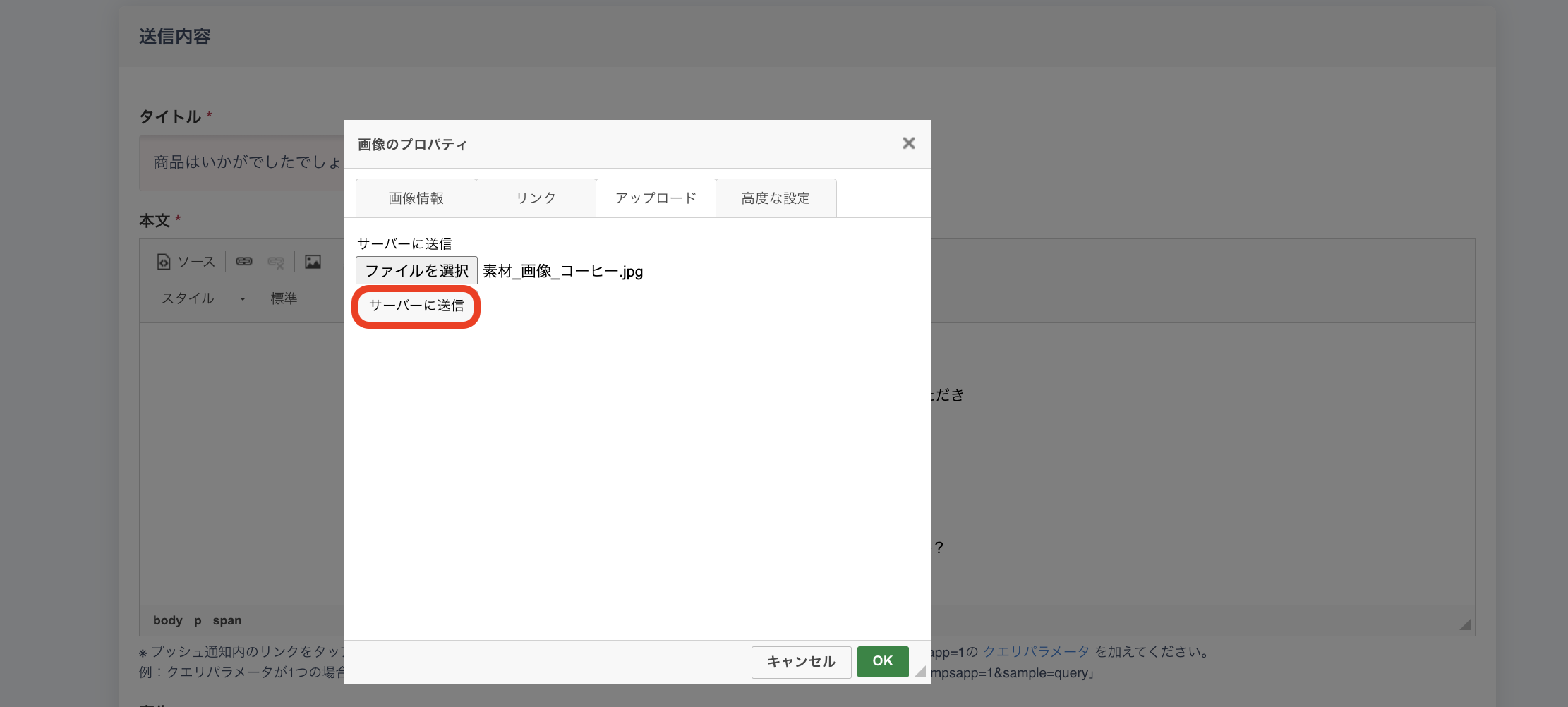Open the クエリパラメータ link

(x=1036, y=652)
